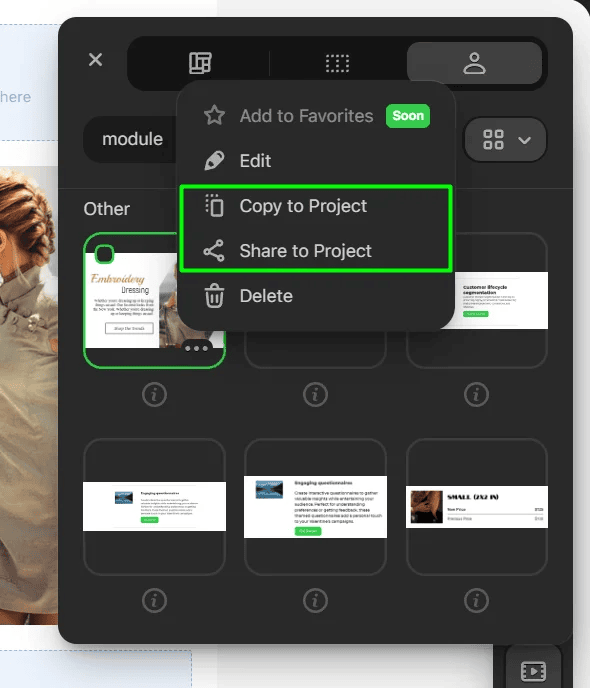This screenshot has width=590, height=688.
Task: Click the star favorites icon
Action: [215, 115]
